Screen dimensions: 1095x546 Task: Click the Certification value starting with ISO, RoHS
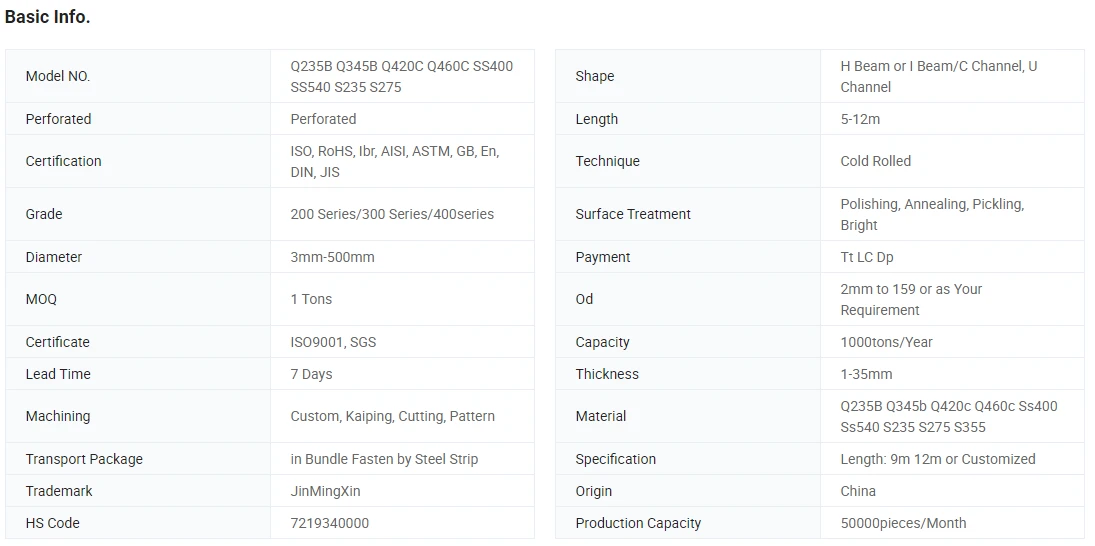(x=395, y=161)
